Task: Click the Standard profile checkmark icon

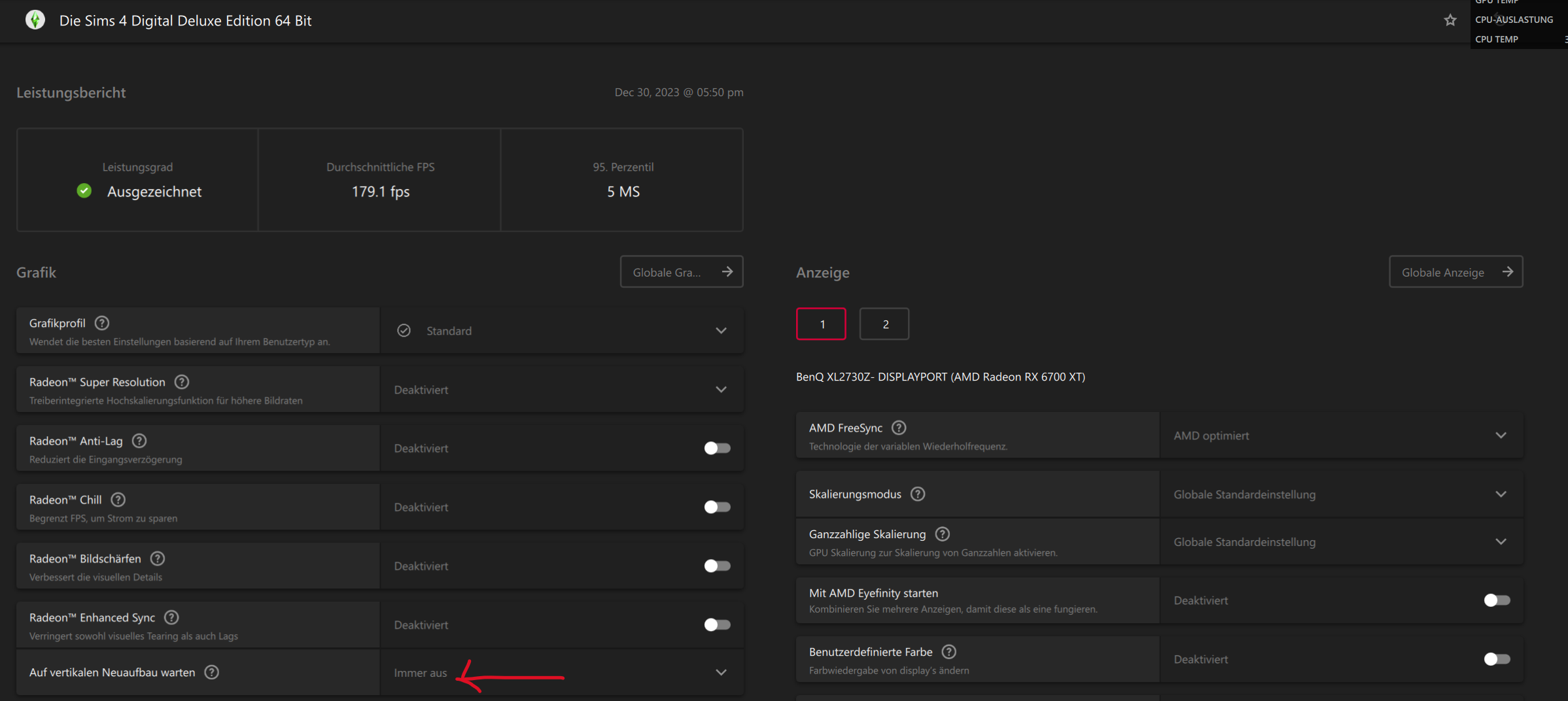Action: tap(404, 331)
